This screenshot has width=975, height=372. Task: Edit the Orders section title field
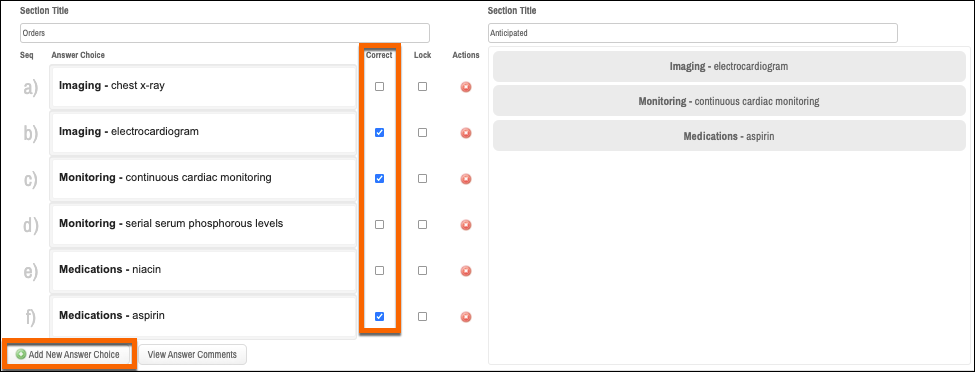point(224,33)
